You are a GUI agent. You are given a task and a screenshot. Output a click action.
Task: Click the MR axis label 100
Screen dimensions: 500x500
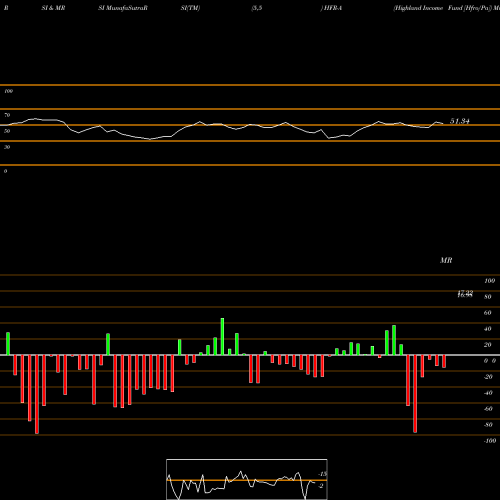pos(489,281)
